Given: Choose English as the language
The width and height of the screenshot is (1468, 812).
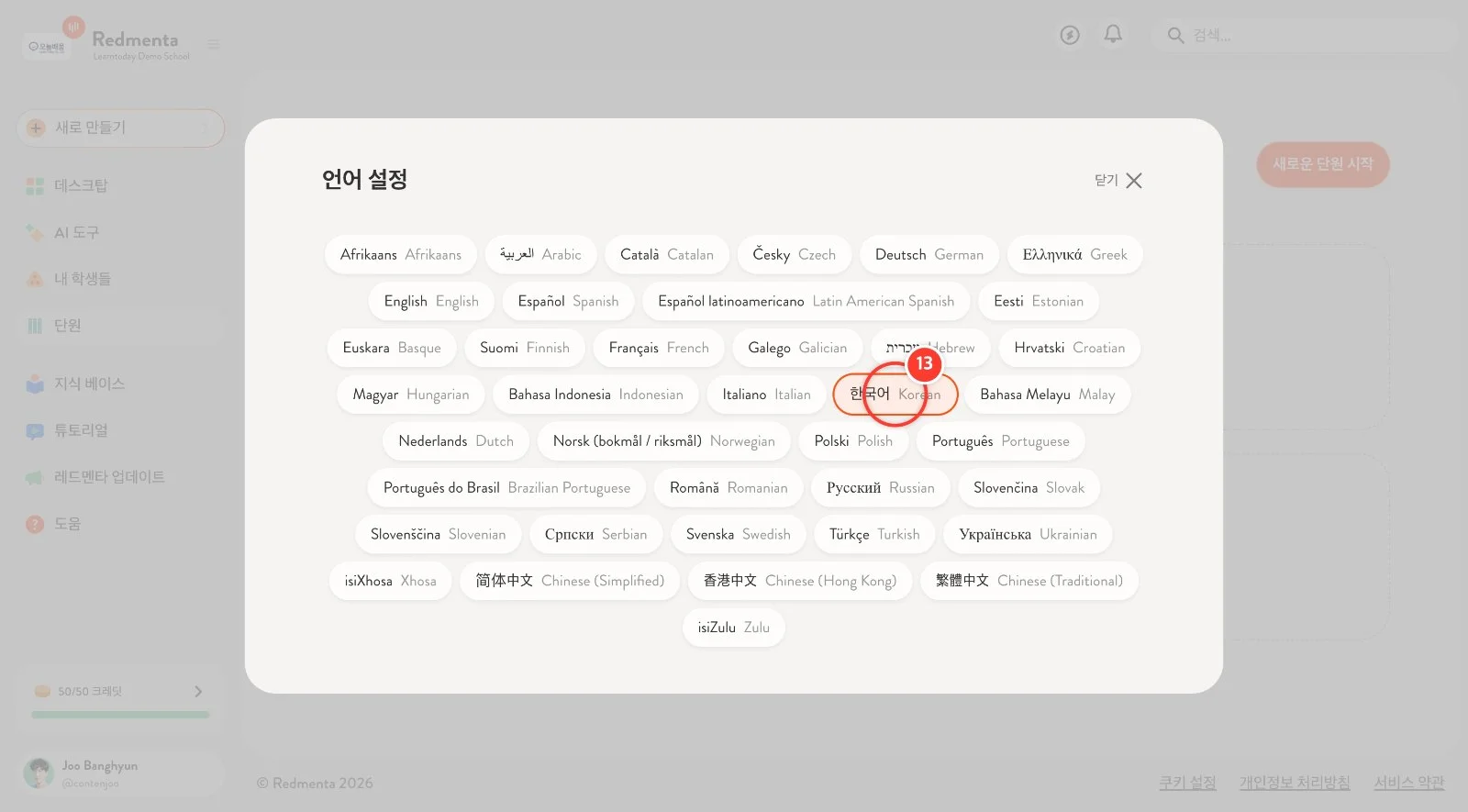Looking at the screenshot, I should [431, 301].
